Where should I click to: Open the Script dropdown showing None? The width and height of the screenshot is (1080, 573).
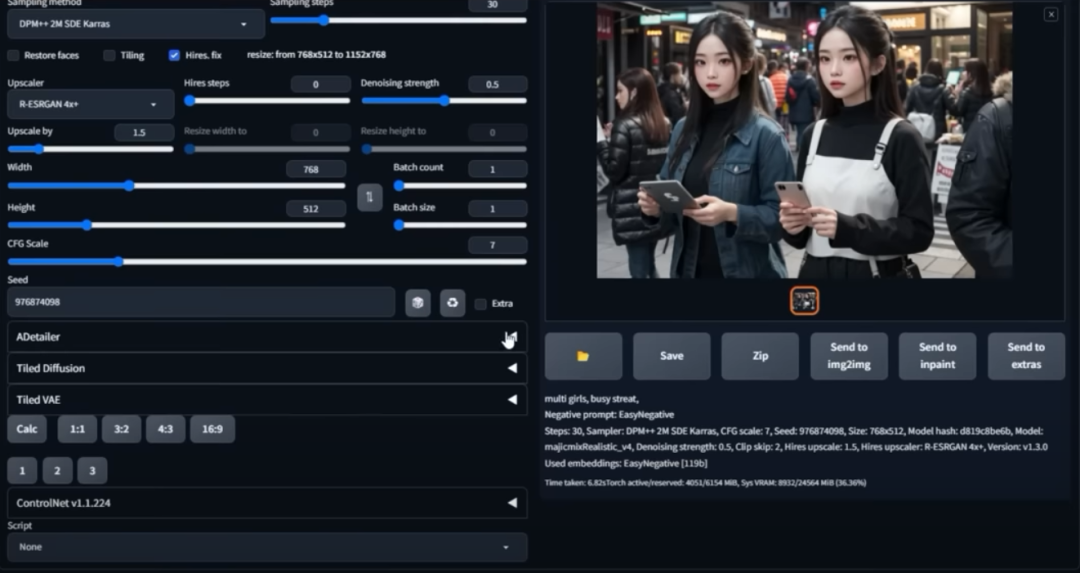(x=267, y=547)
